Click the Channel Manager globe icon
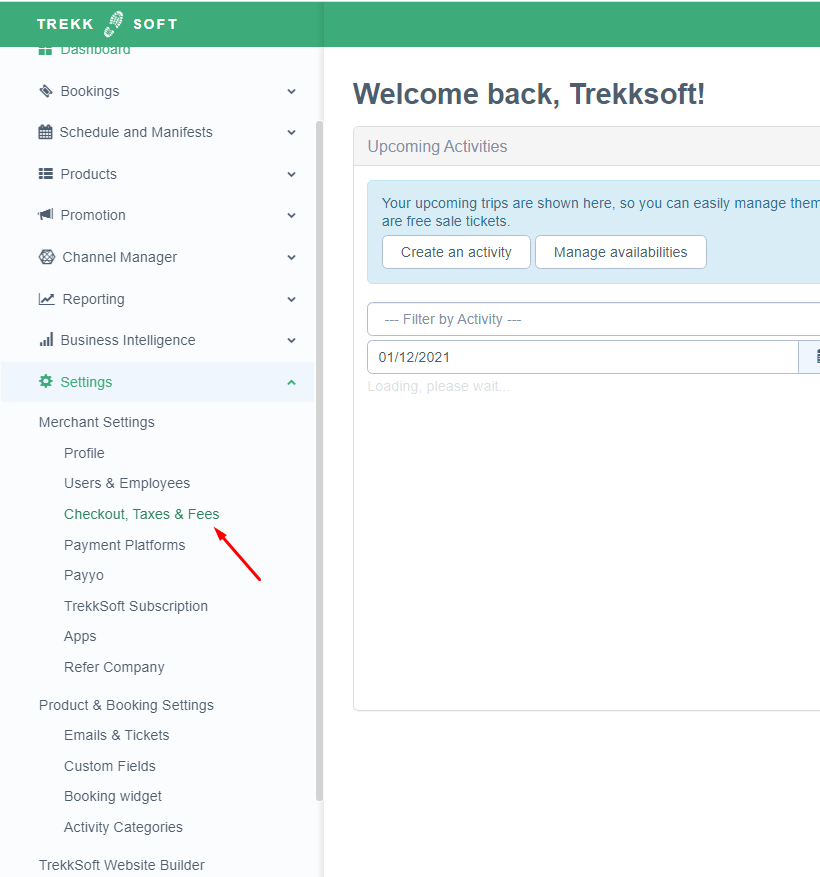Image resolution: width=820 pixels, height=877 pixels. pos(47,257)
